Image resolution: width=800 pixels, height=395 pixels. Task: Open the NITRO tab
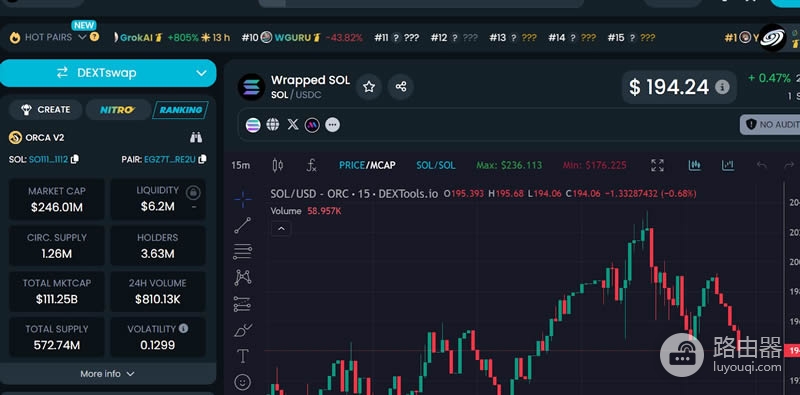click(118, 110)
